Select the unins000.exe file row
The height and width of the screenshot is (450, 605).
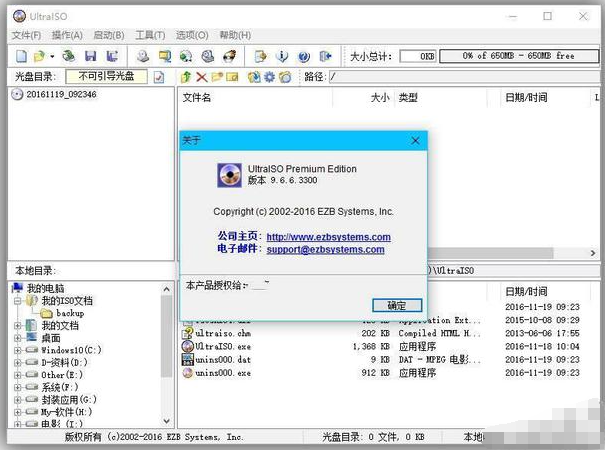click(380, 373)
